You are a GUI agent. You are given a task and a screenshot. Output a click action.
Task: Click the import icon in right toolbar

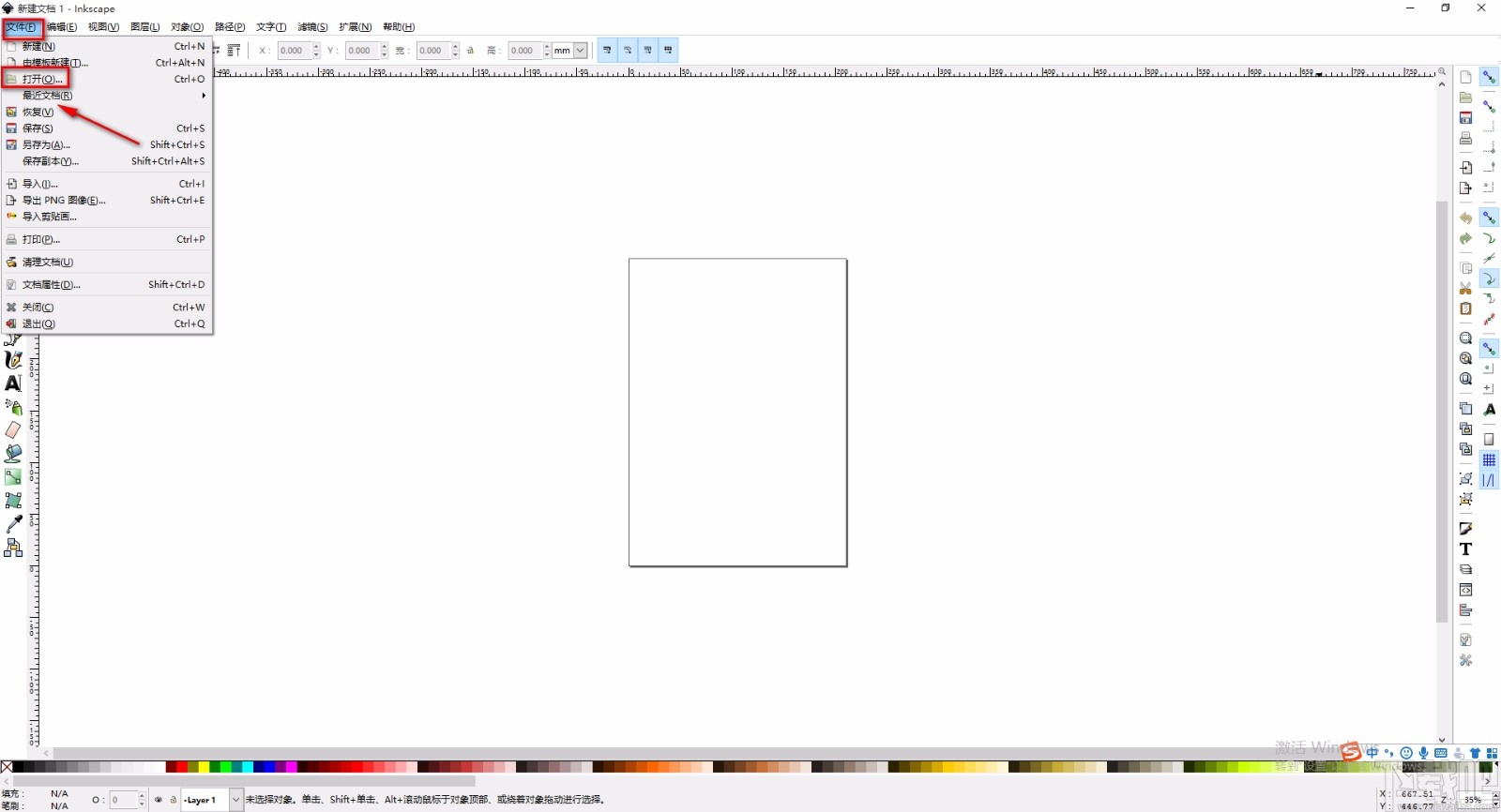click(x=1465, y=168)
